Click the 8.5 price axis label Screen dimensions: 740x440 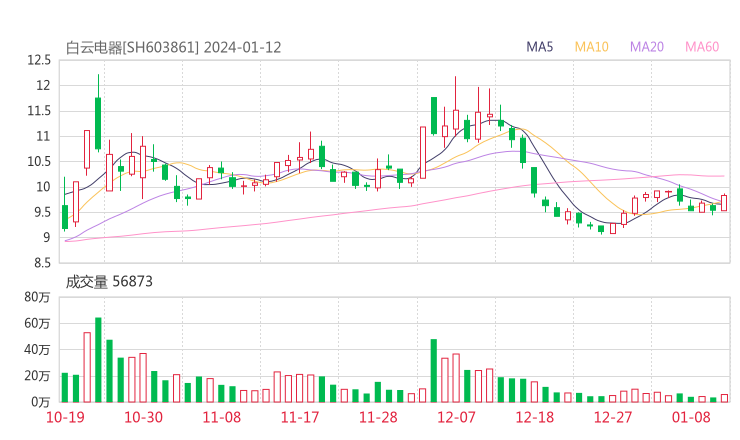42,263
